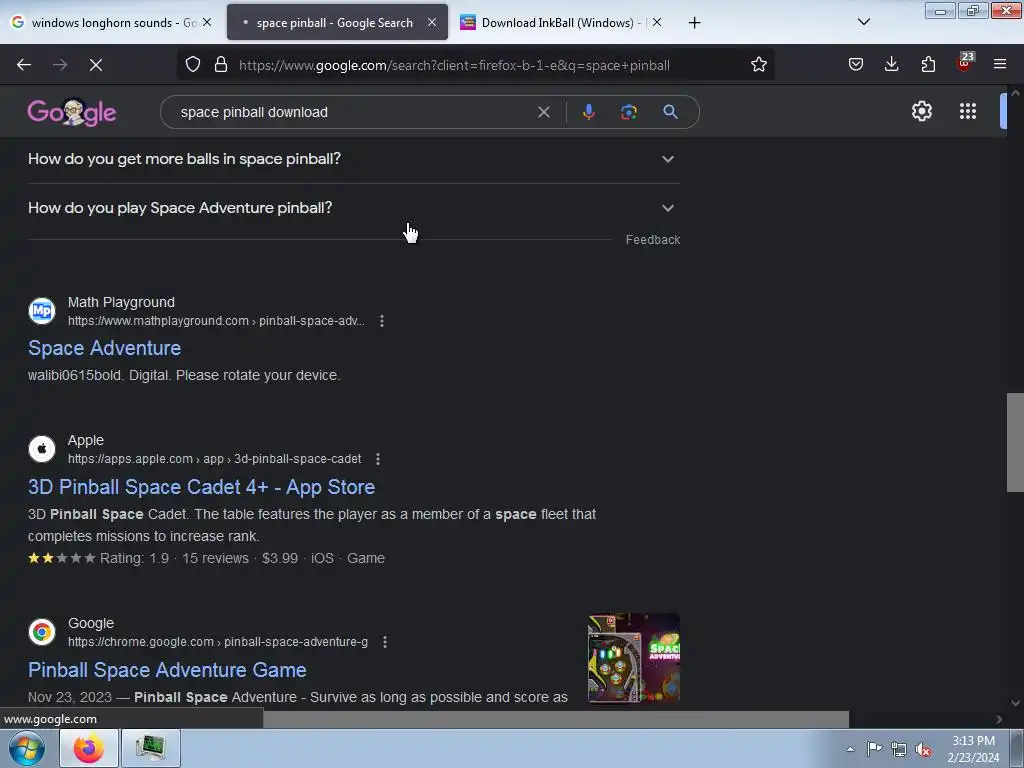
Task: Open more options for Math Playground result
Action: (382, 321)
